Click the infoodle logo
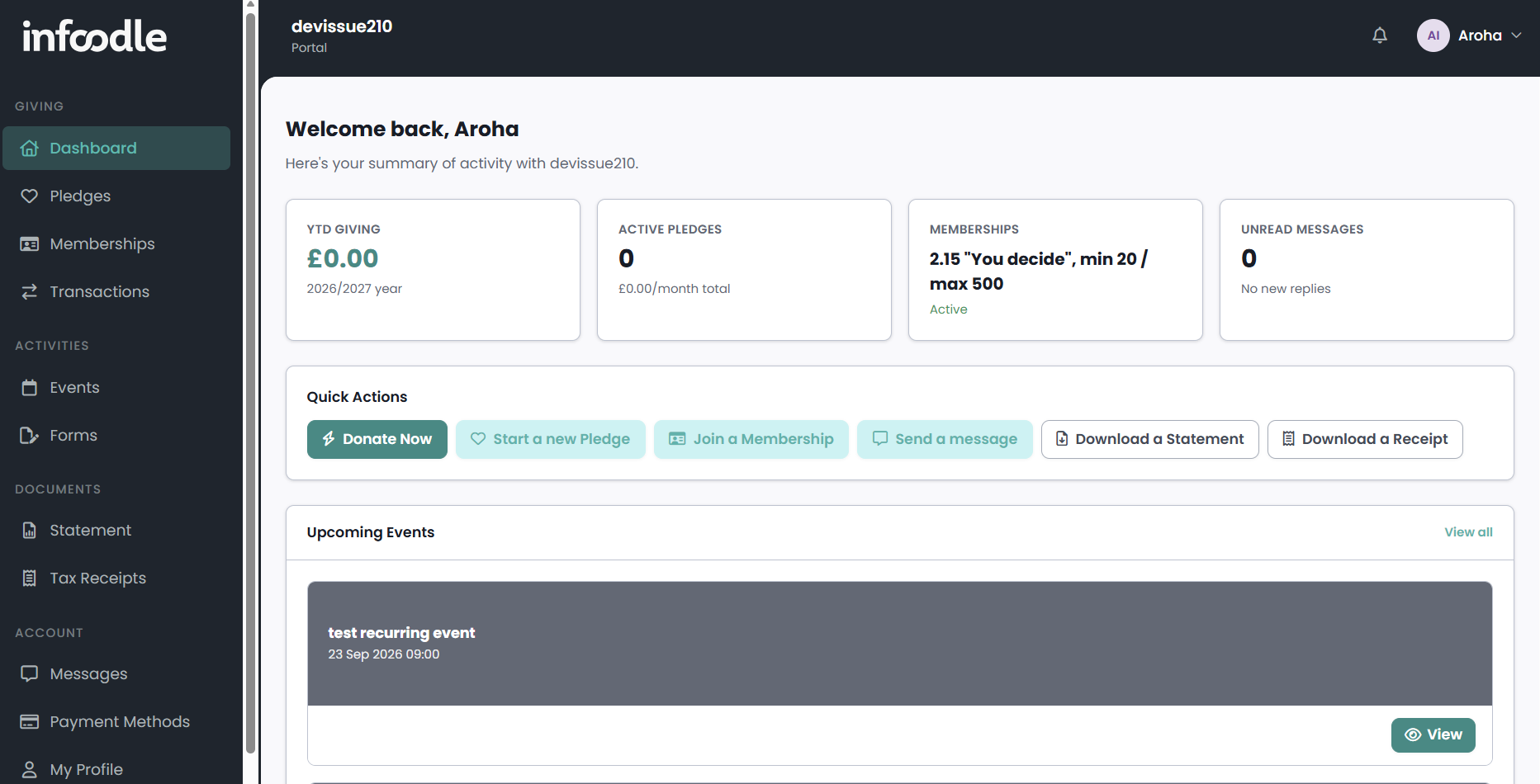The height and width of the screenshot is (784, 1540). click(x=94, y=36)
